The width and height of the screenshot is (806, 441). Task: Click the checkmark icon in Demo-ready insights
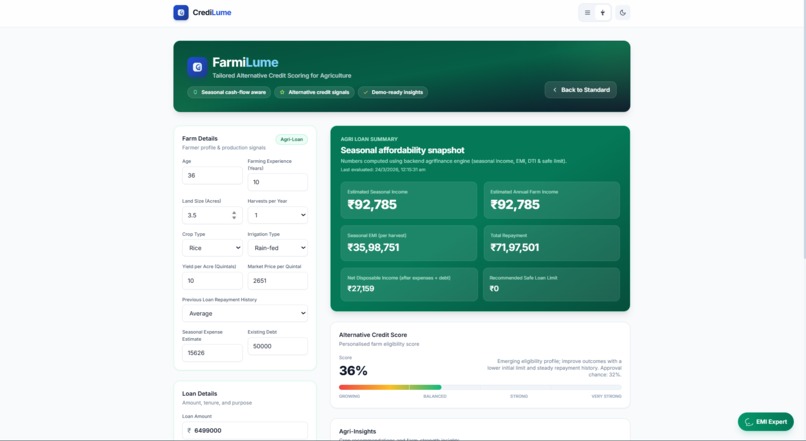(365, 92)
